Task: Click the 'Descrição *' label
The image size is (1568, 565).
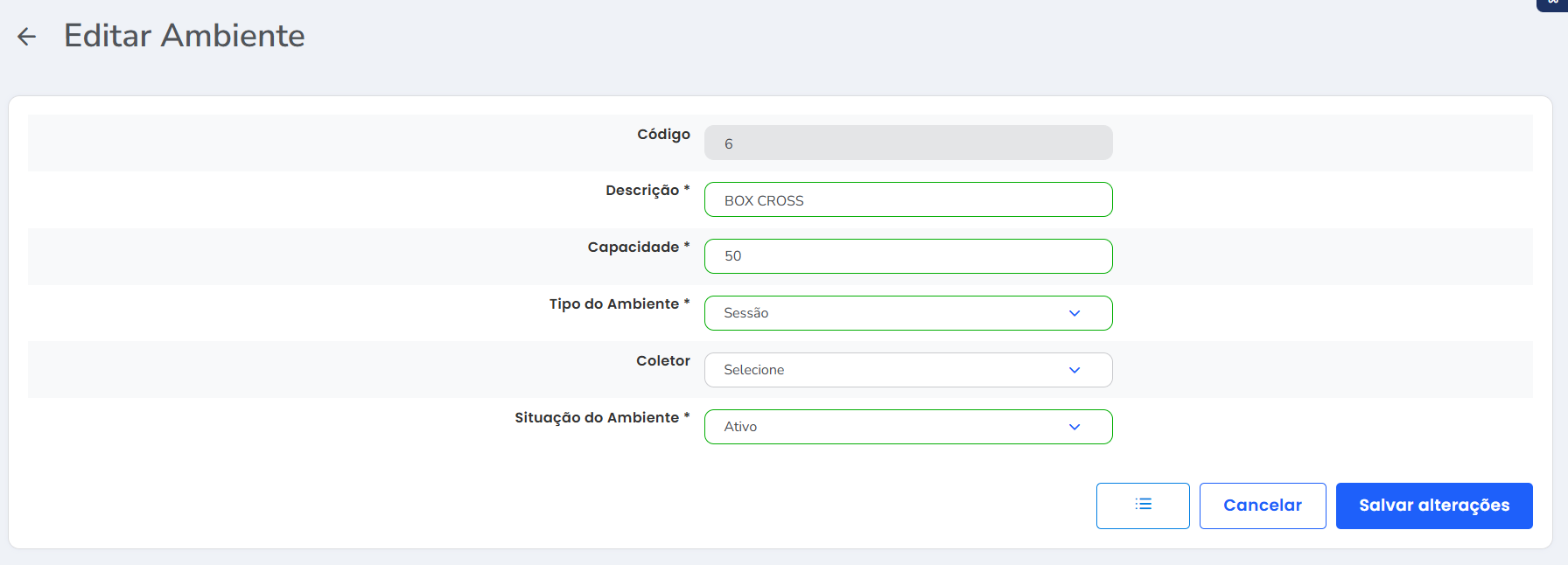Action: click(x=647, y=191)
